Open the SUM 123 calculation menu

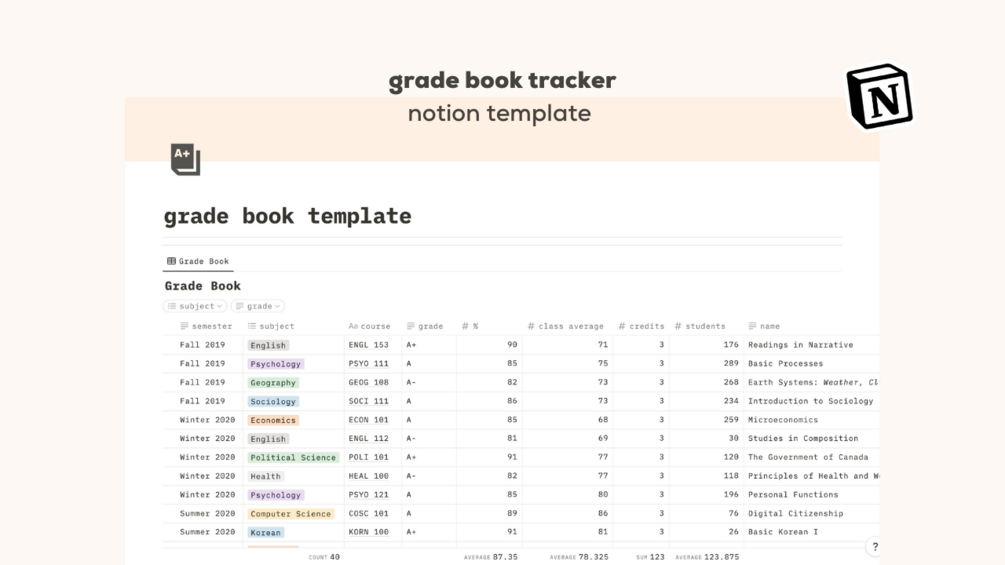650,557
